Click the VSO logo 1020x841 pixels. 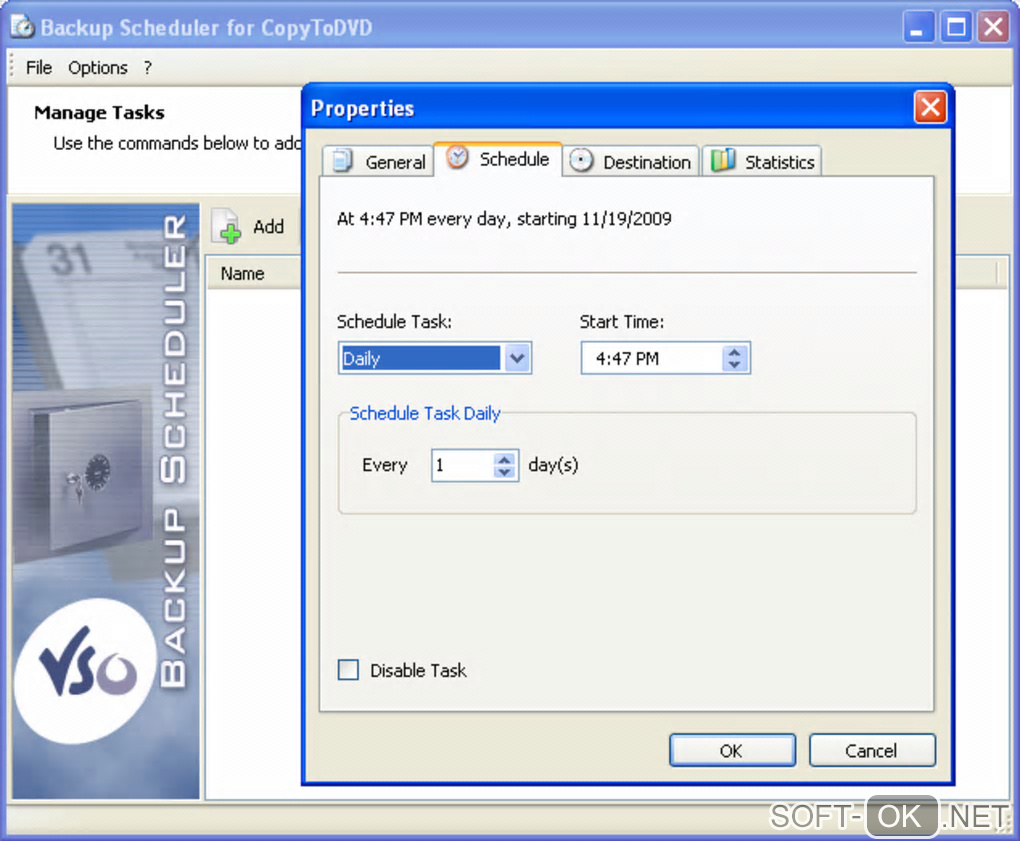[85, 670]
